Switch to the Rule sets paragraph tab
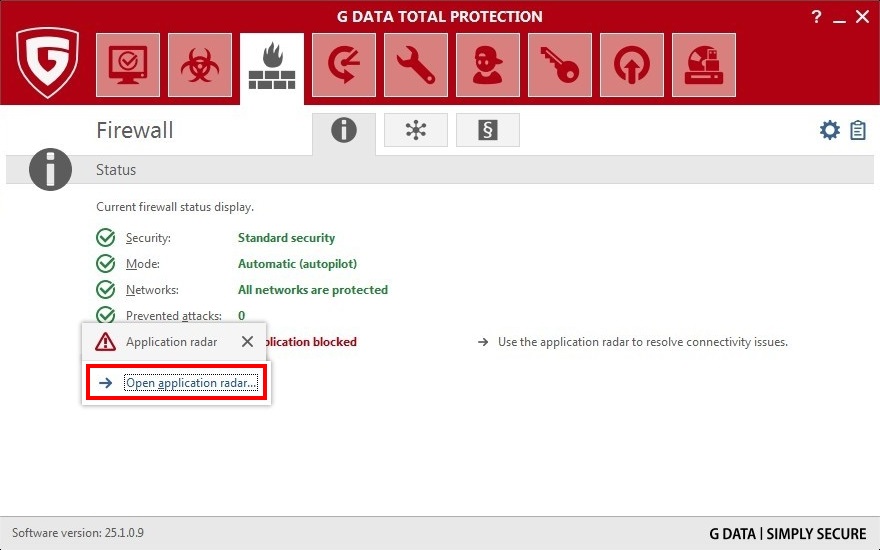Viewport: 880px width, 550px height. pyautogui.click(x=488, y=130)
